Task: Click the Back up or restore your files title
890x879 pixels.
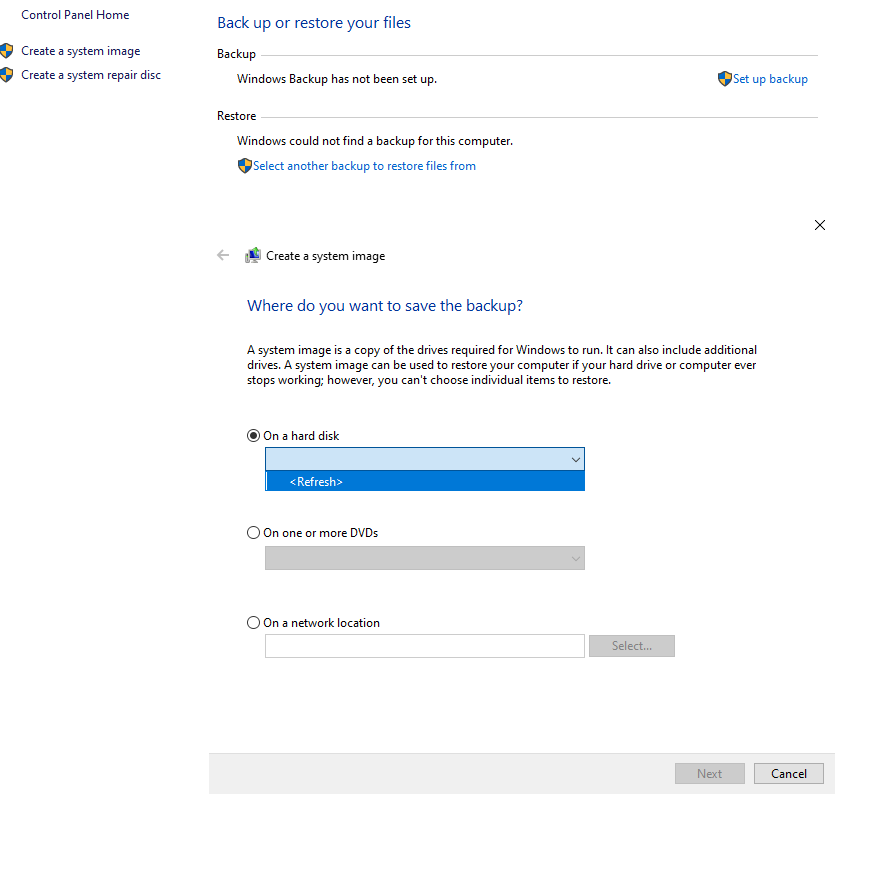Action: pos(314,23)
